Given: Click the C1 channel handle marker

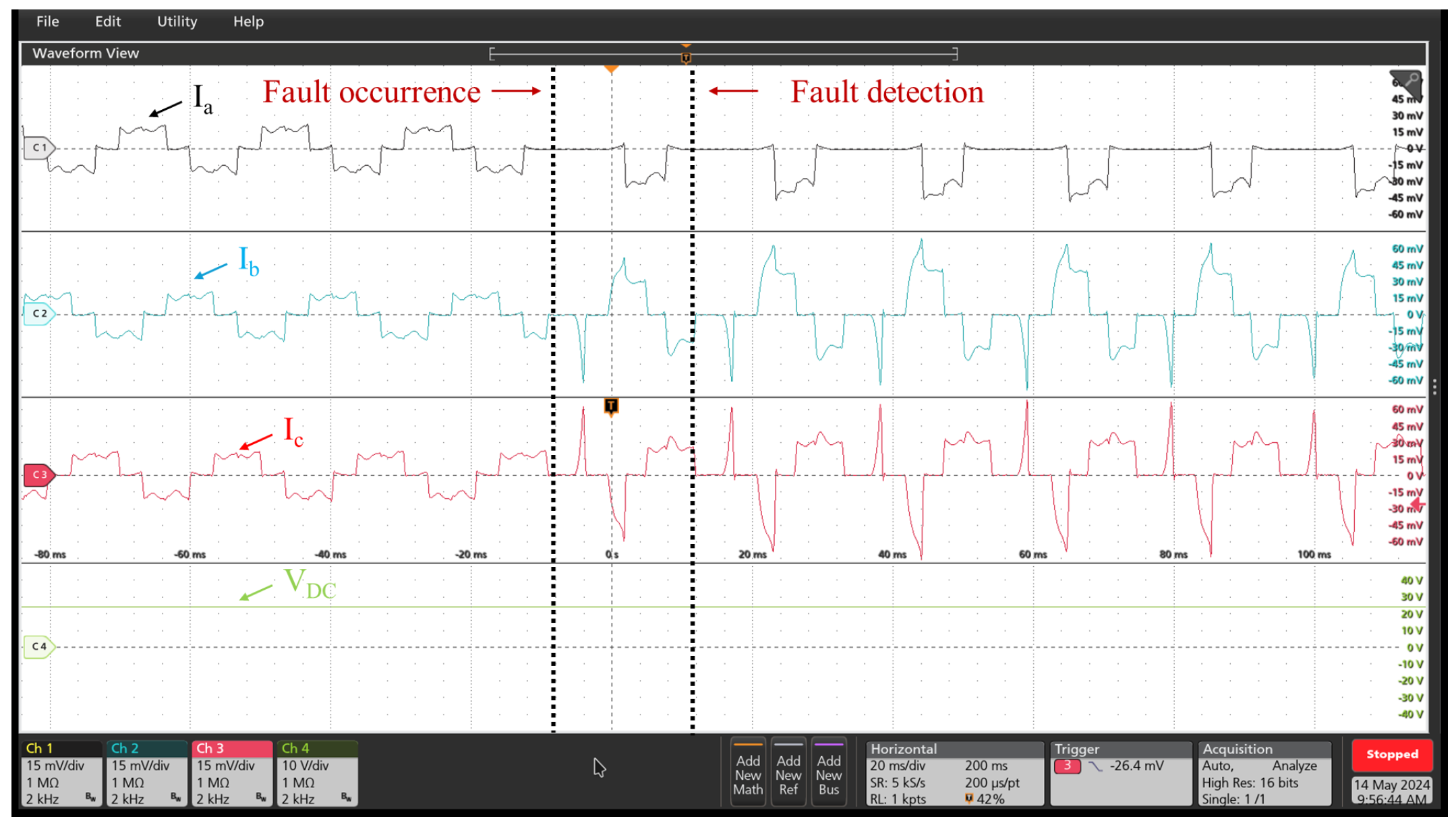Looking at the screenshot, I should (x=38, y=148).
